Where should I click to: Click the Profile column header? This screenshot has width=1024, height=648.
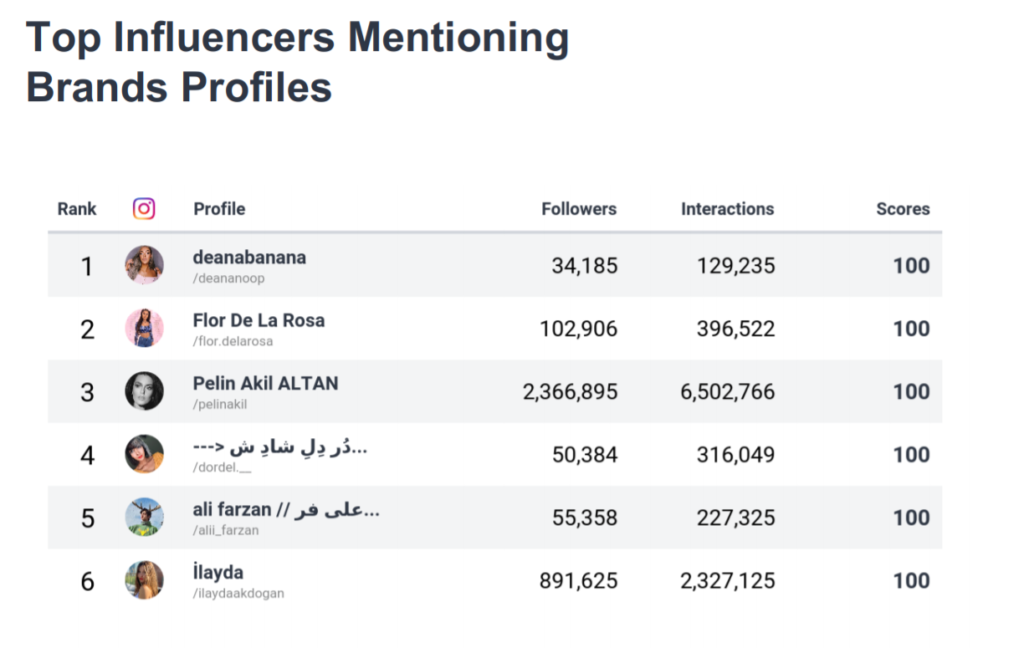point(219,209)
